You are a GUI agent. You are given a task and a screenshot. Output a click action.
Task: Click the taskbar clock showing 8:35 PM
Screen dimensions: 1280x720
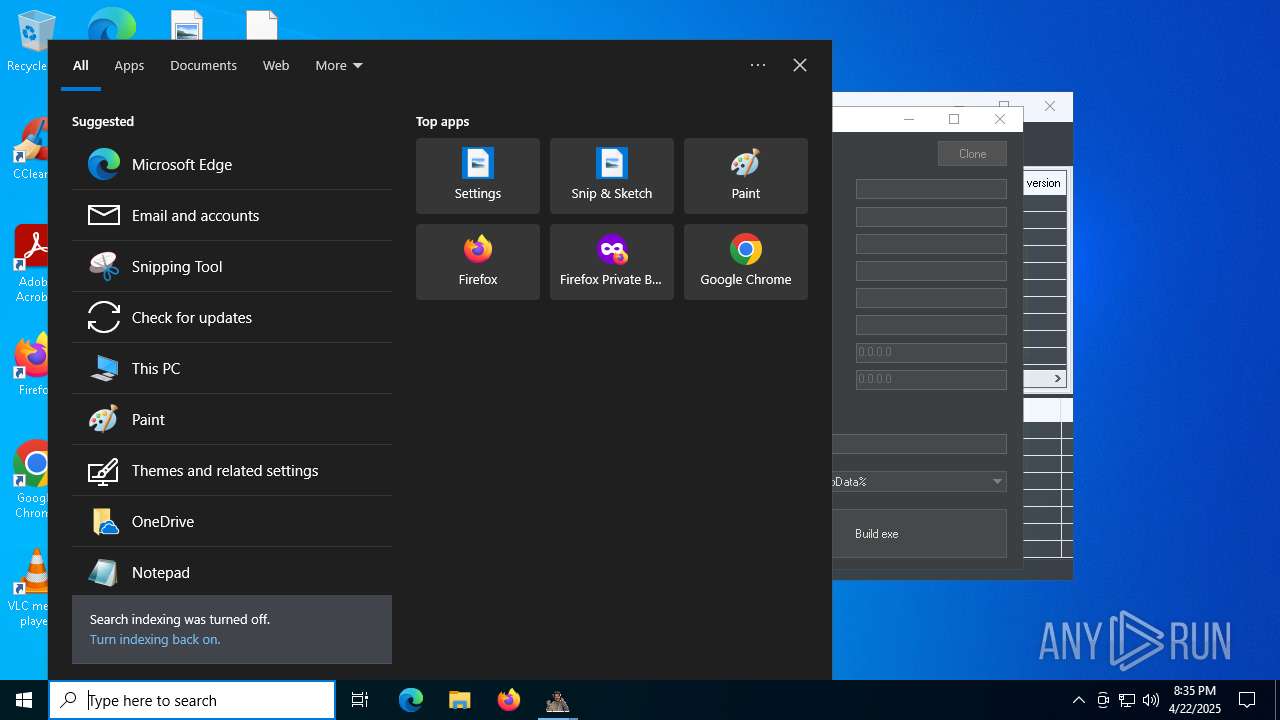click(1195, 700)
